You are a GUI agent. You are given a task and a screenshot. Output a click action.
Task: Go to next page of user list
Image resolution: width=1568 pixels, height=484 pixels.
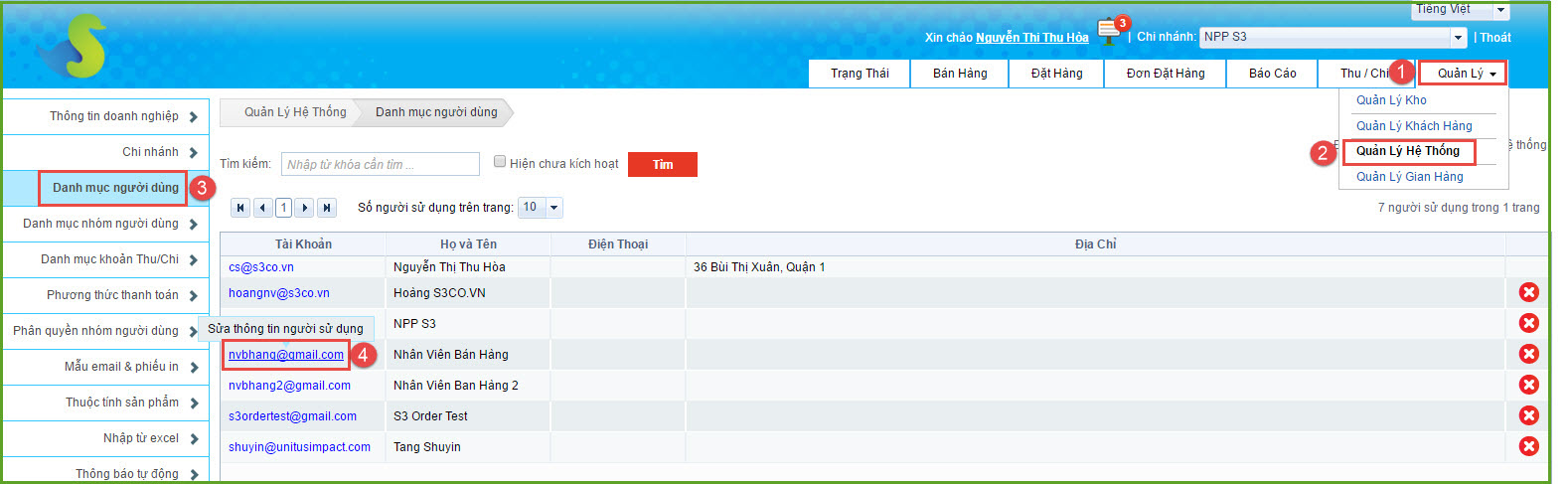coord(305,208)
